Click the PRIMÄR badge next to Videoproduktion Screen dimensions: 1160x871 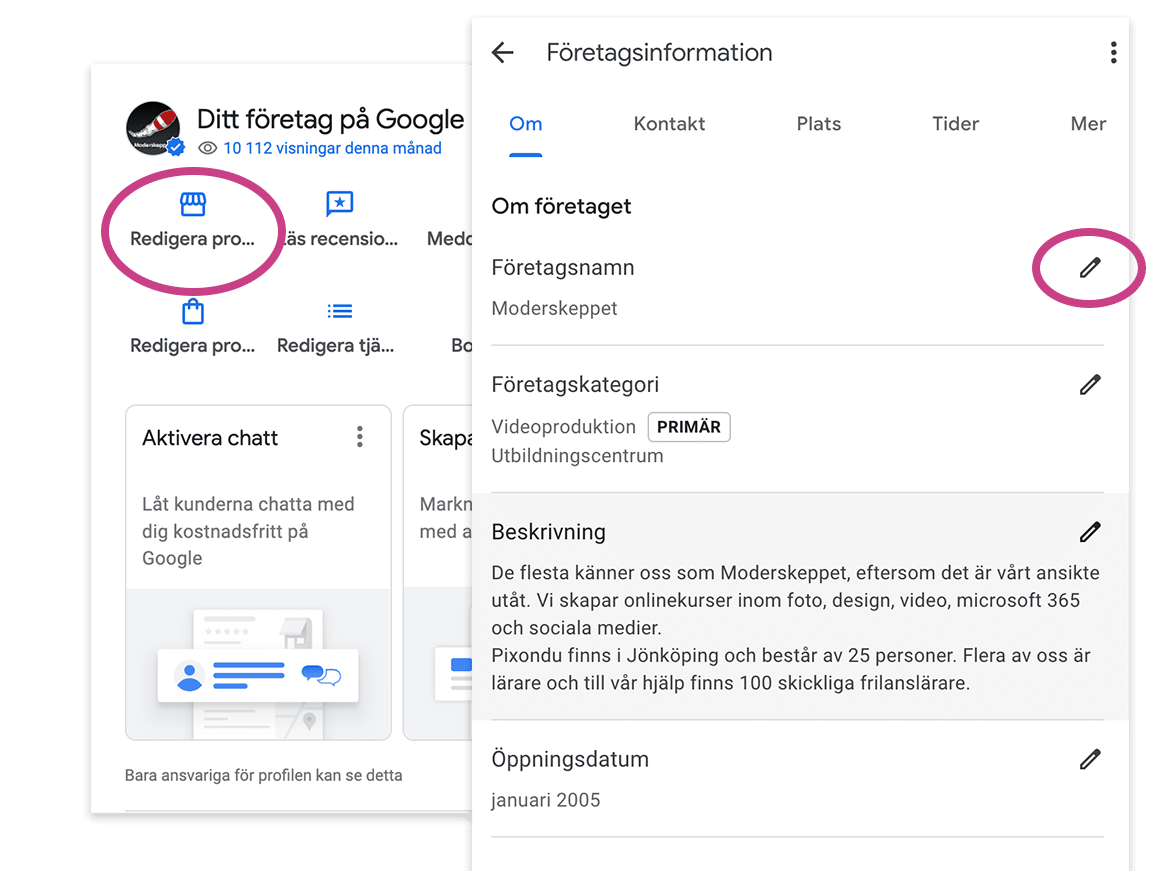689,427
